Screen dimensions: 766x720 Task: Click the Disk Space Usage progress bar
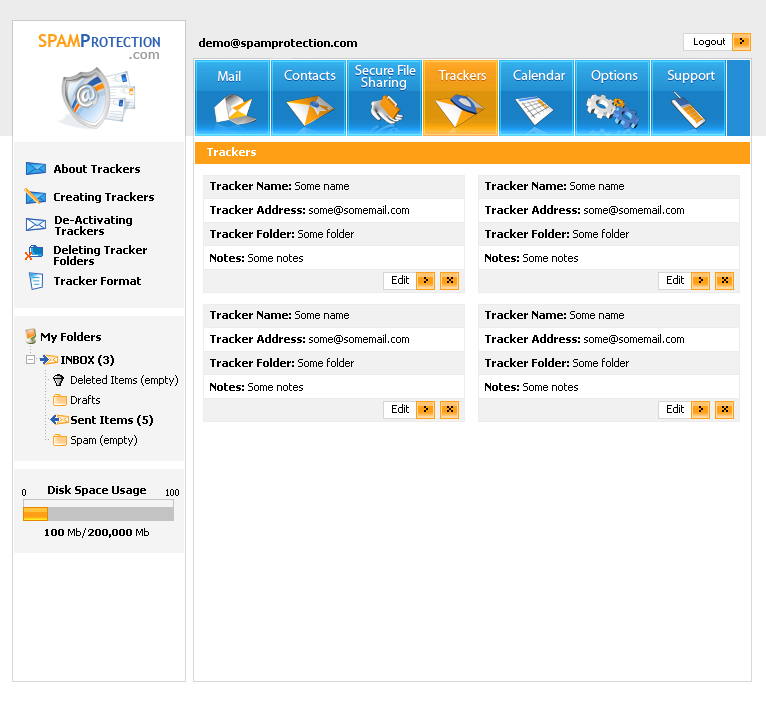click(98, 510)
